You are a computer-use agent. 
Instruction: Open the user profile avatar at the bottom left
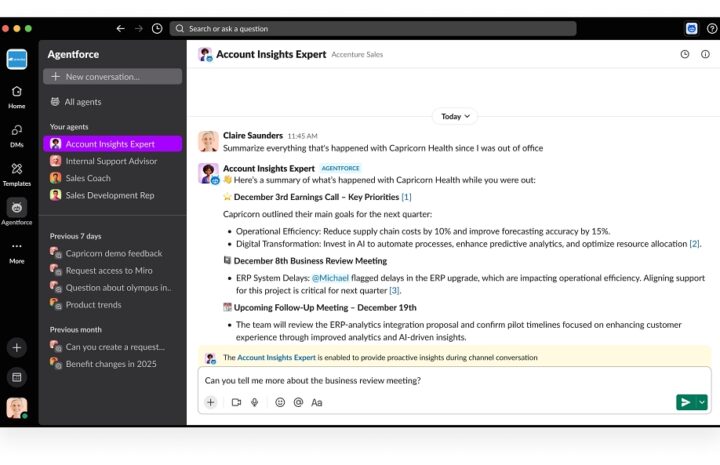[17, 408]
